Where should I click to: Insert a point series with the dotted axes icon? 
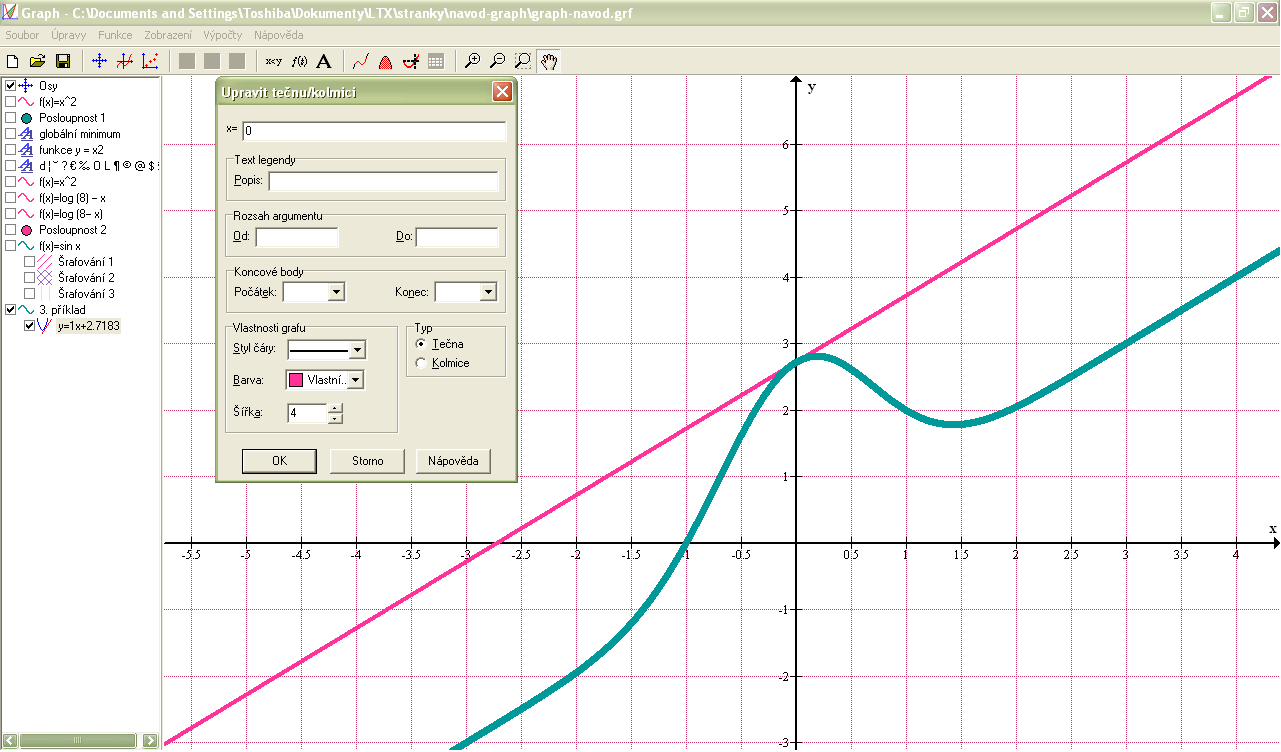[x=149, y=61]
